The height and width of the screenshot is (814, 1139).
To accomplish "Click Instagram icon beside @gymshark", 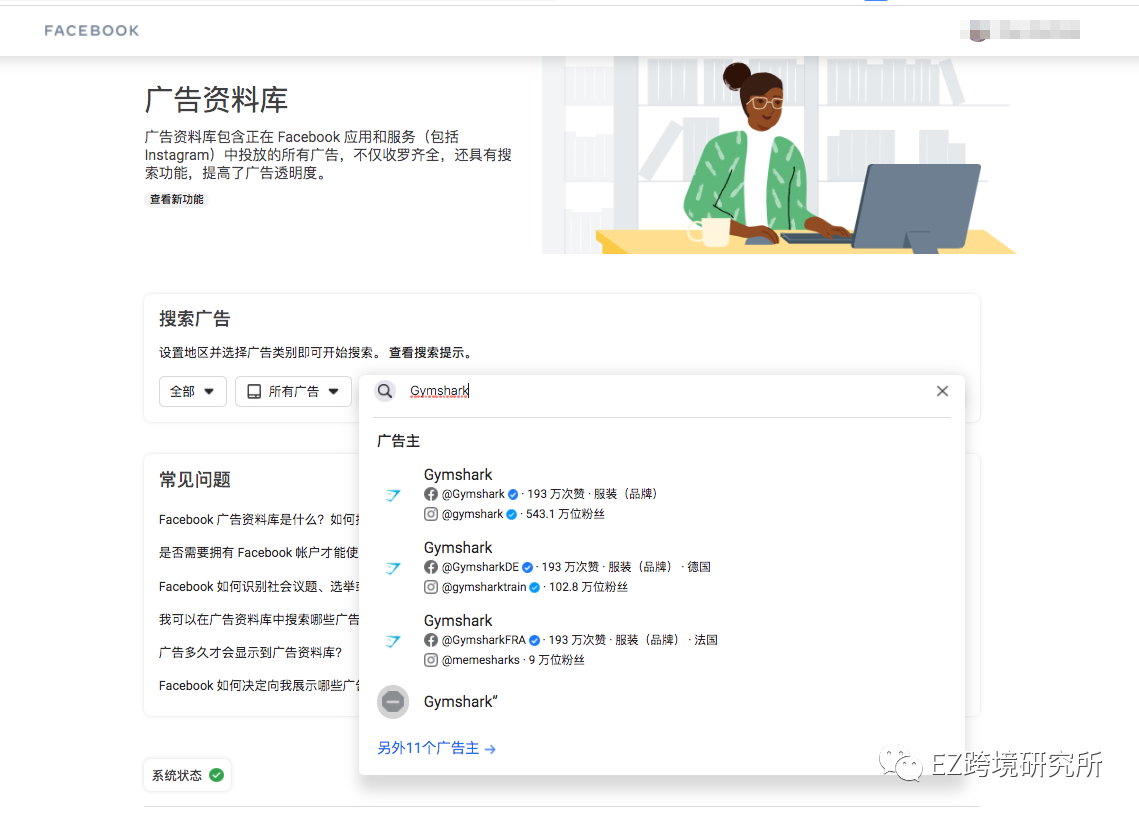I will click(x=431, y=514).
